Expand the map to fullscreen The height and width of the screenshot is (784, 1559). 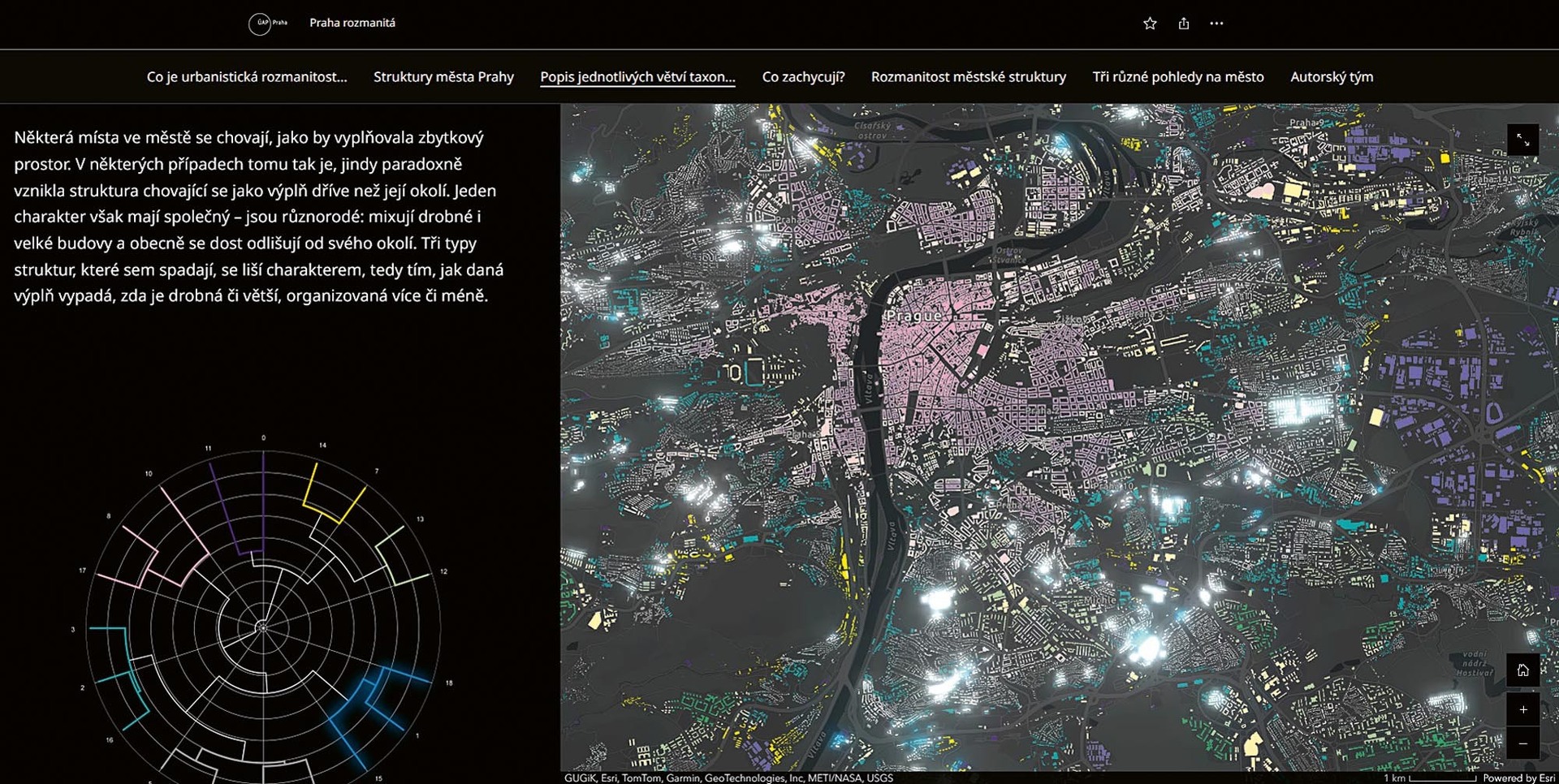coord(1522,140)
